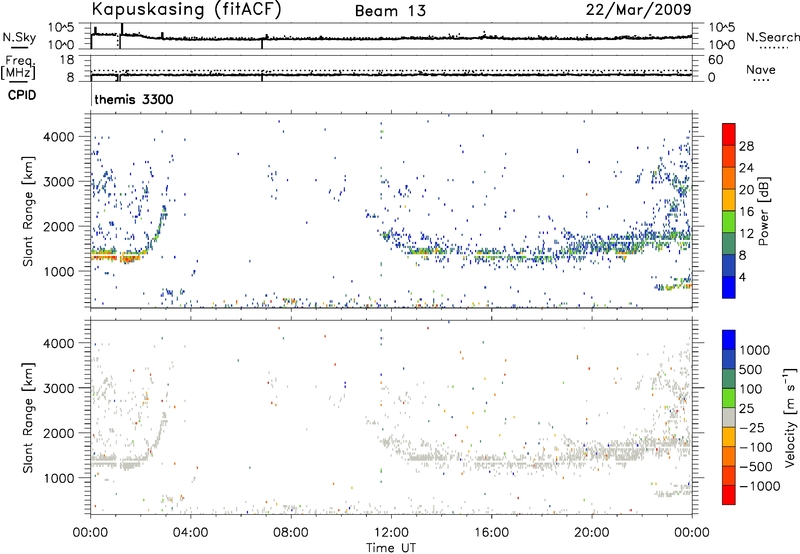The image size is (800, 554).
Task: Click the '4' tick on the power colorbar
Action: pos(743,277)
